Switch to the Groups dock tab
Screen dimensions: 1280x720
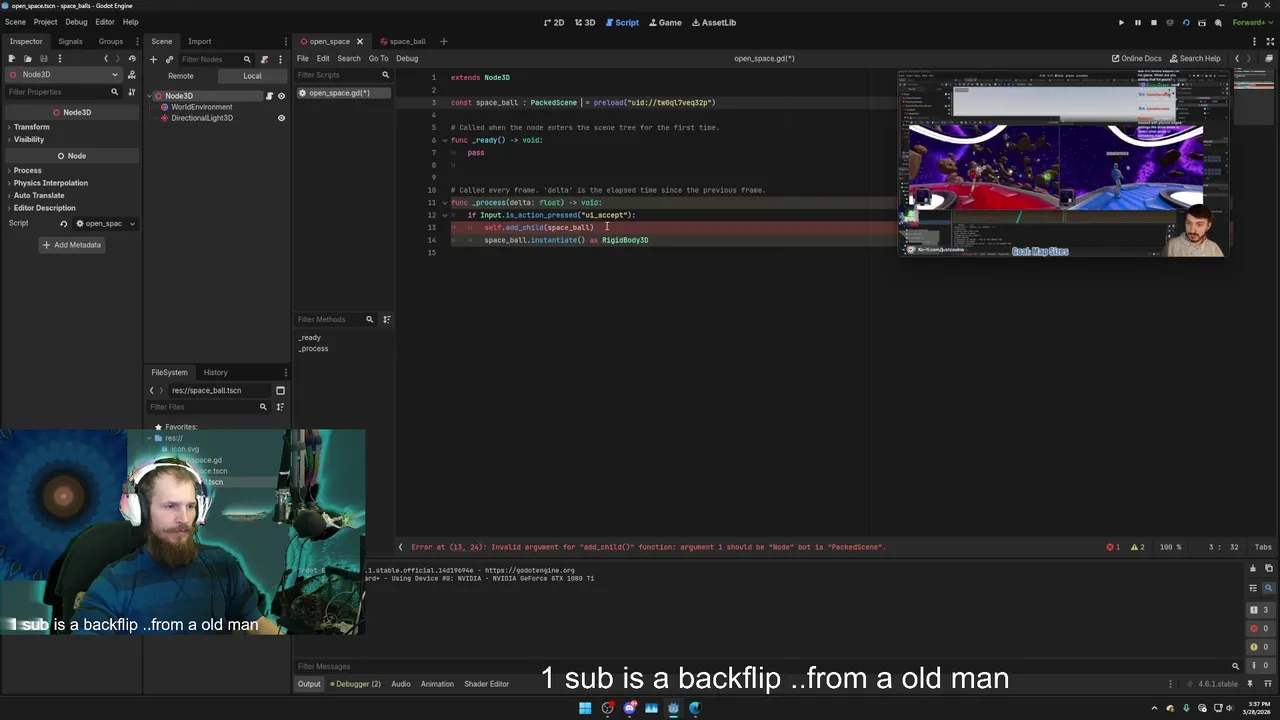coord(111,41)
